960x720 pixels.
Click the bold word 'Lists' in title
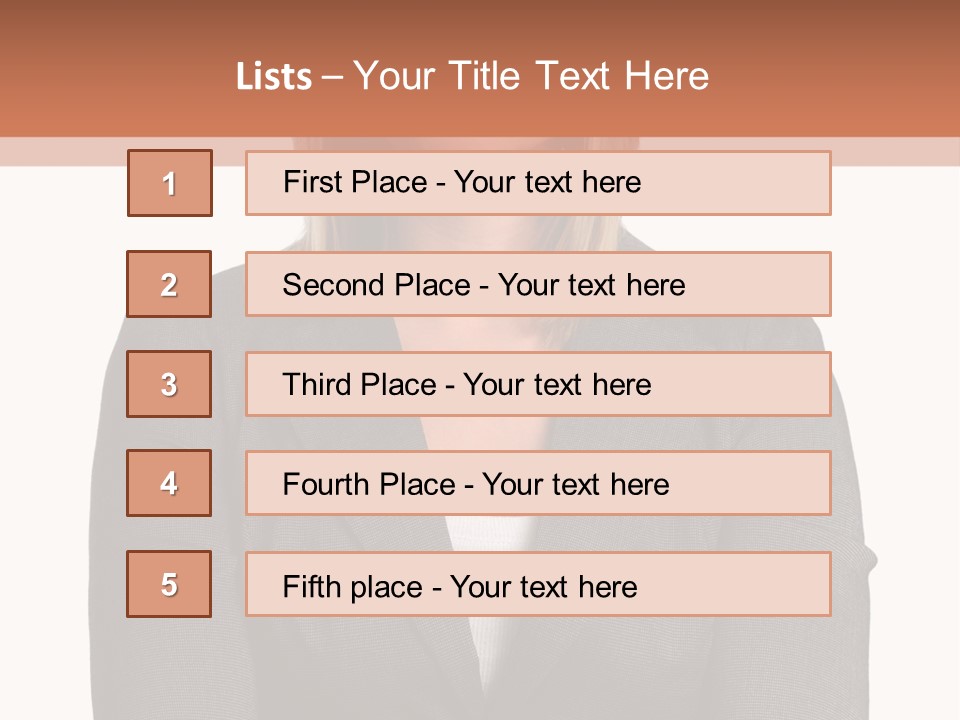274,77
